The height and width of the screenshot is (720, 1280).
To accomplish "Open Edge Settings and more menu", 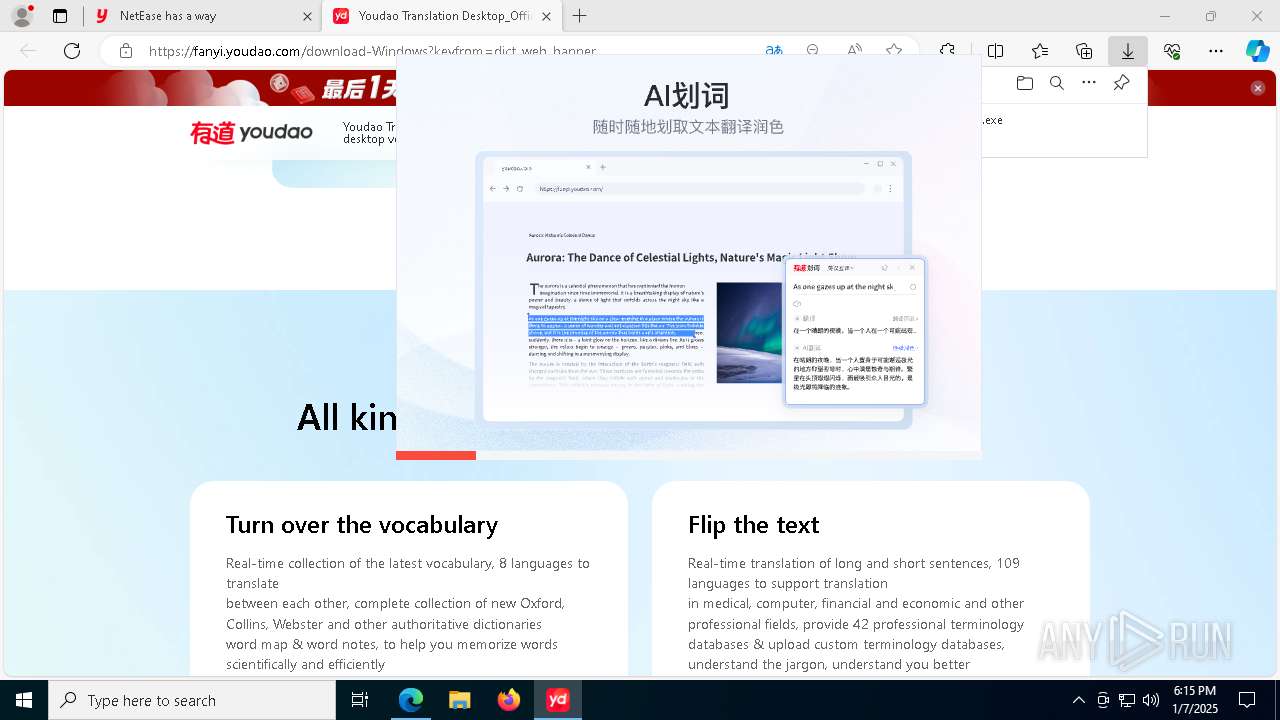I will point(1216,51).
